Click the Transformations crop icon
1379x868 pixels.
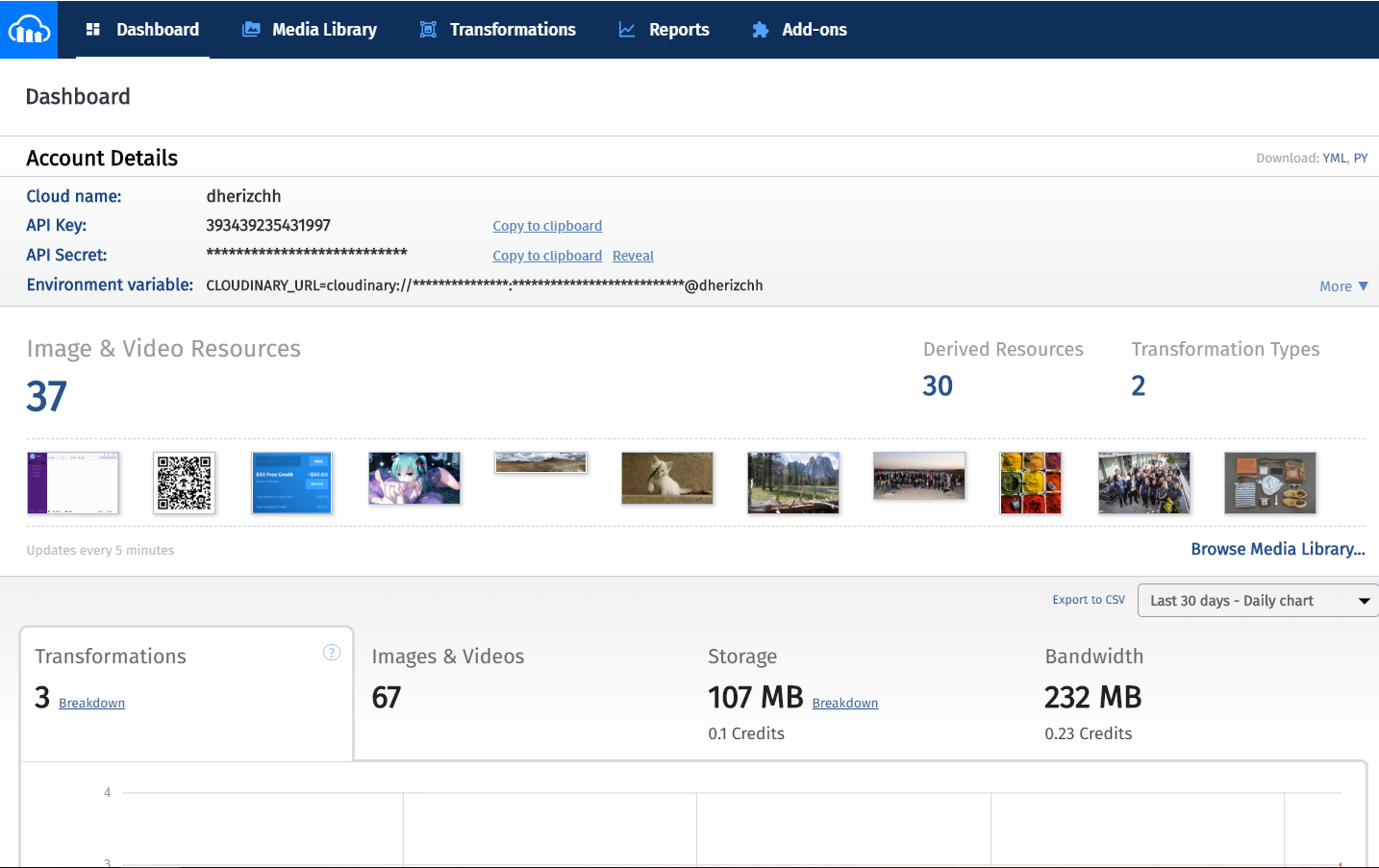[428, 30]
